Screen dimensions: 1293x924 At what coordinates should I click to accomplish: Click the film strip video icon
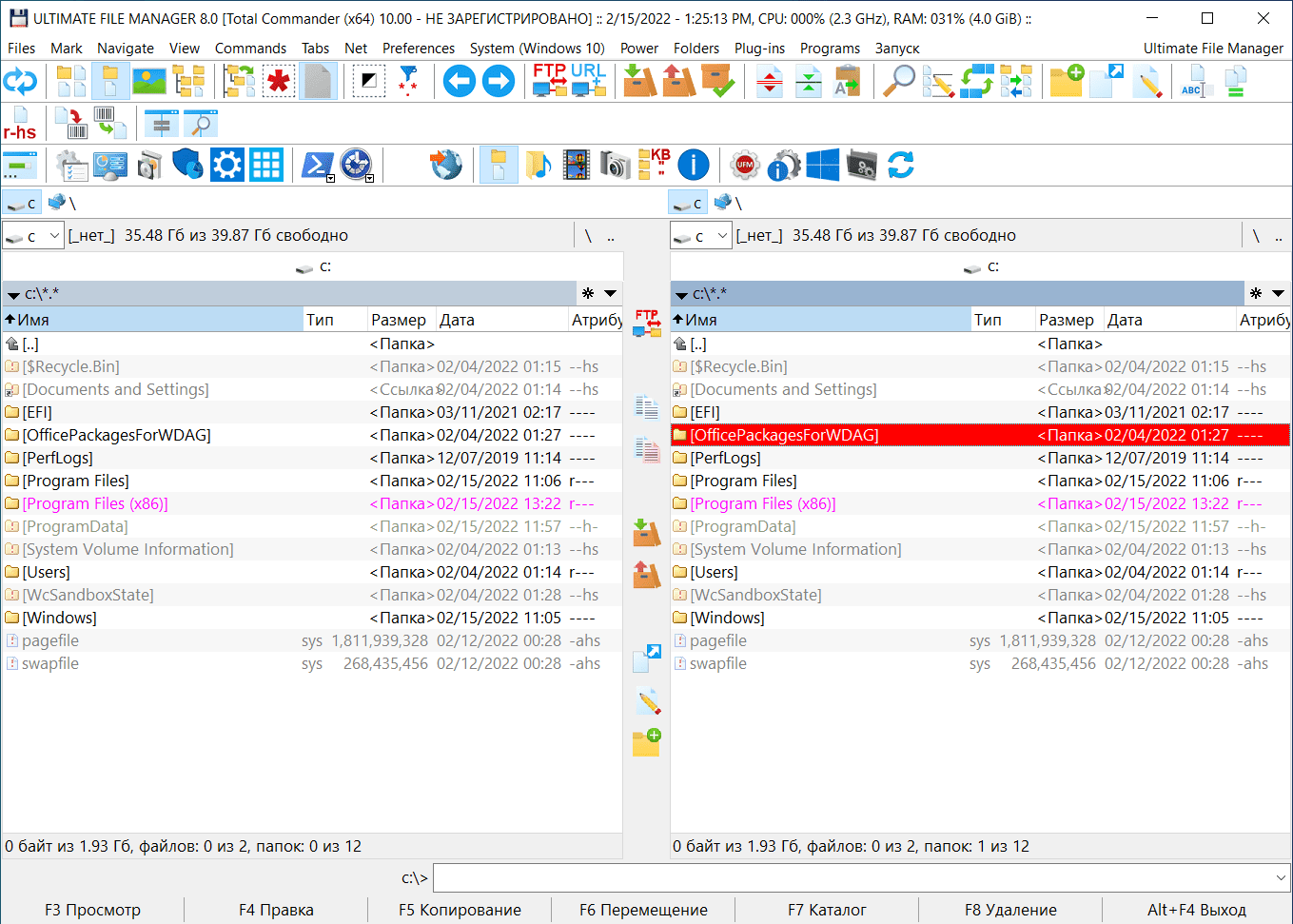pos(576,165)
